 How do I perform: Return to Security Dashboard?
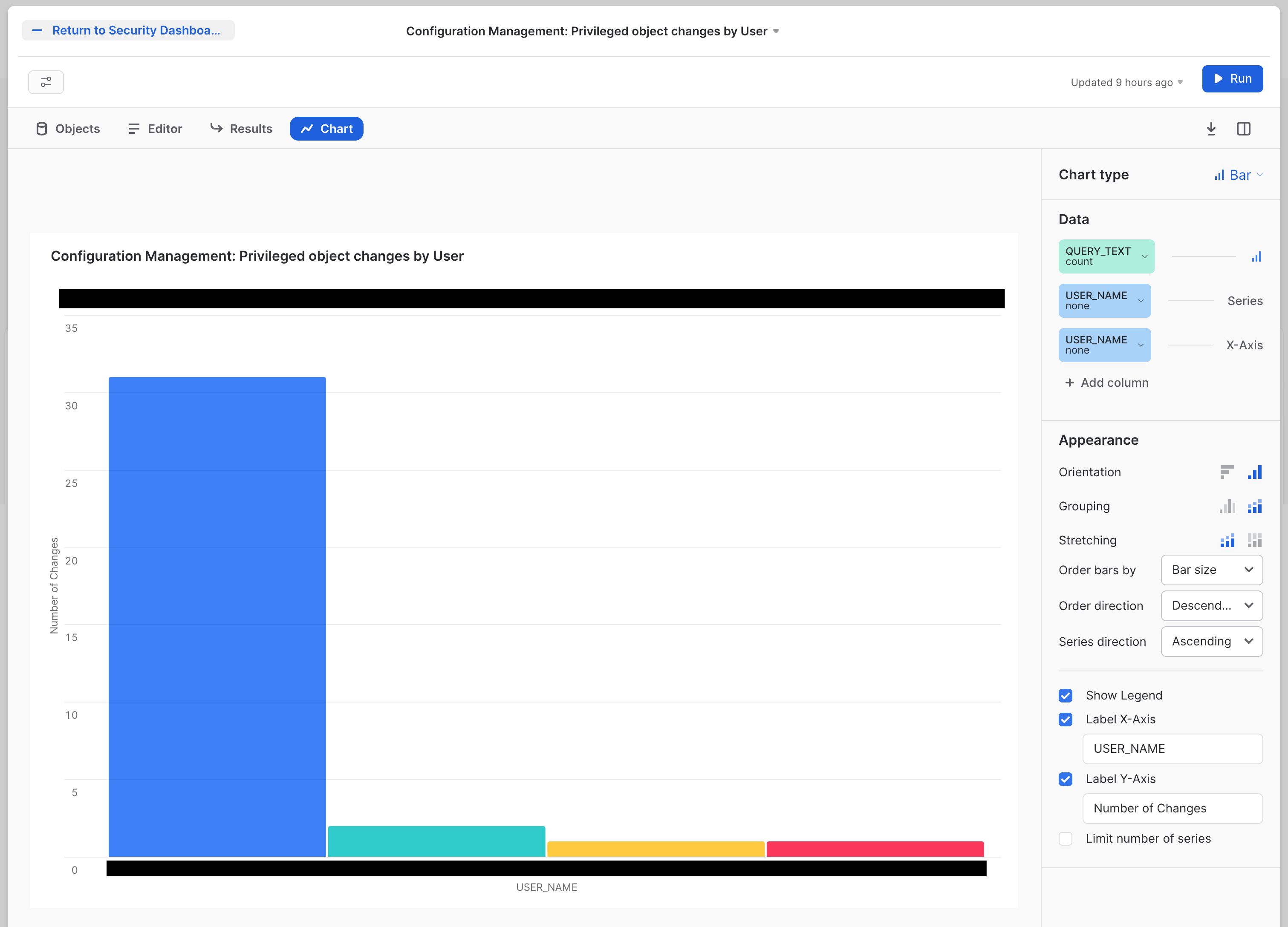[x=128, y=30]
